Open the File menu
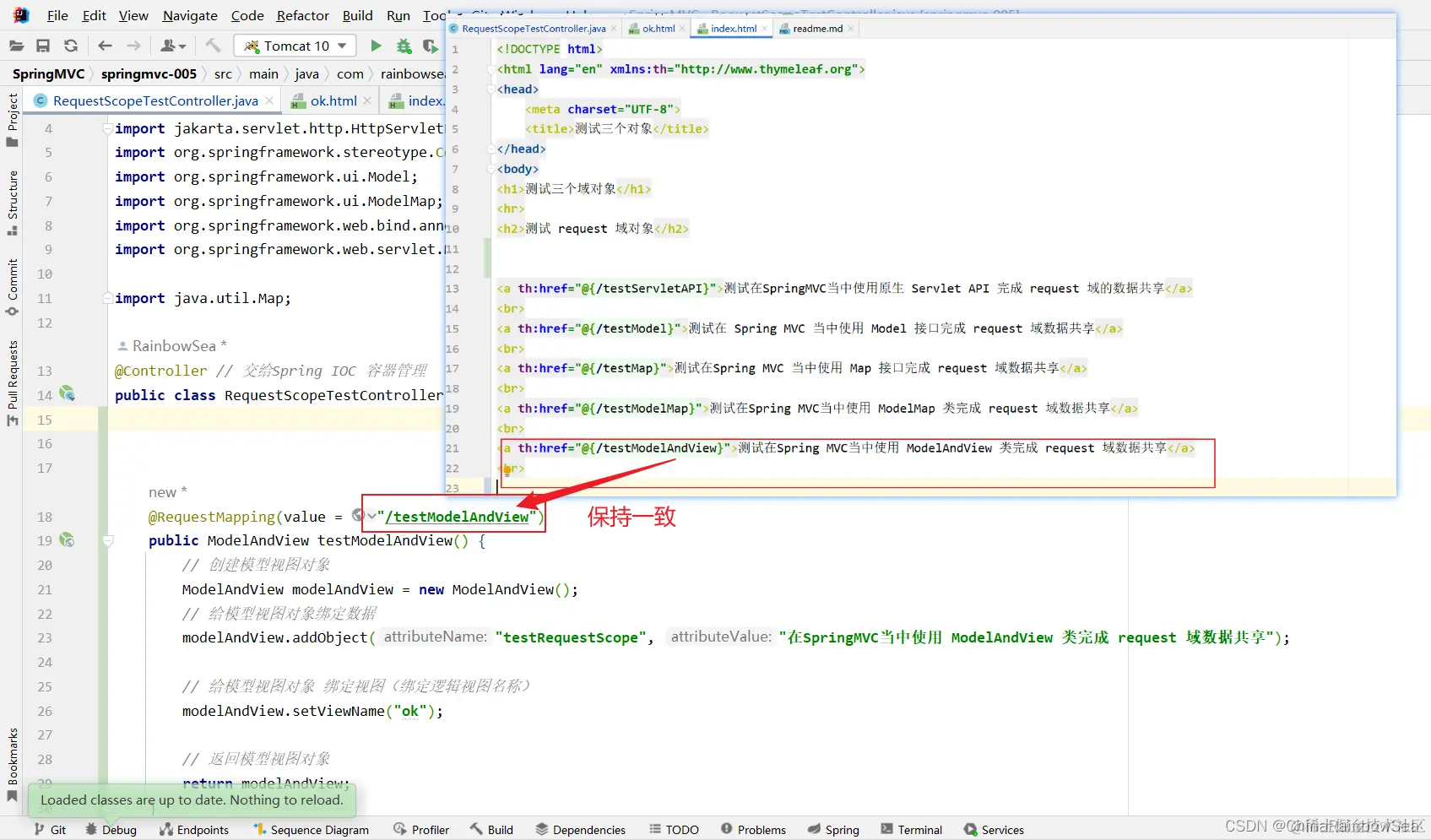 point(57,15)
